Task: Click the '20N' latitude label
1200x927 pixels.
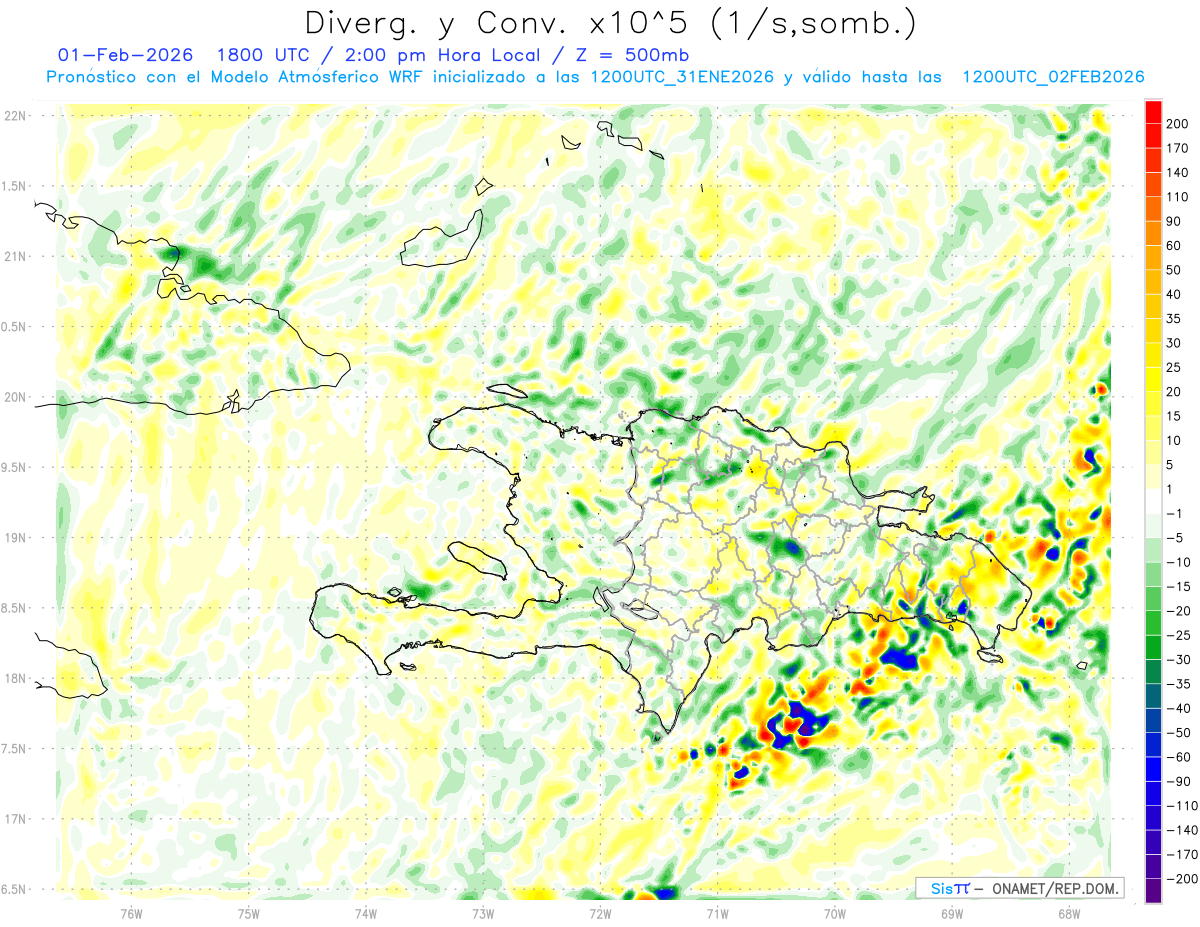Action: point(16,397)
